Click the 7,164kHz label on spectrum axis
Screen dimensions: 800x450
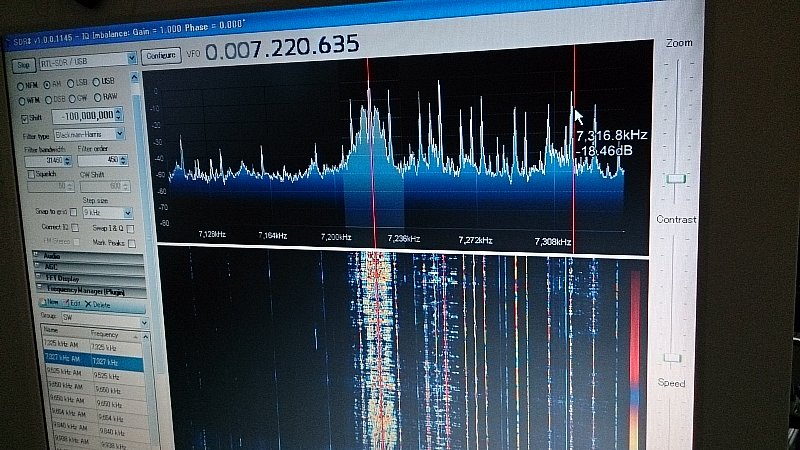click(272, 236)
